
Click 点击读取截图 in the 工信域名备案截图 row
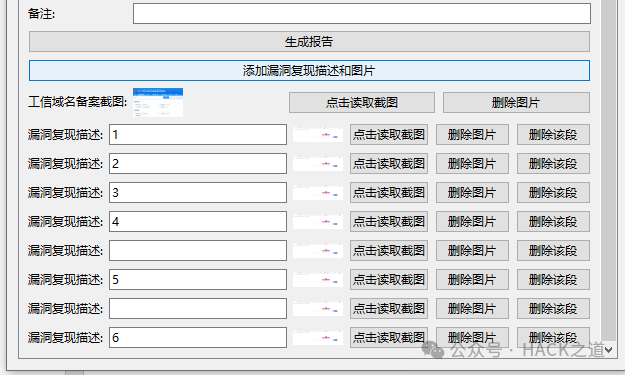pos(362,102)
